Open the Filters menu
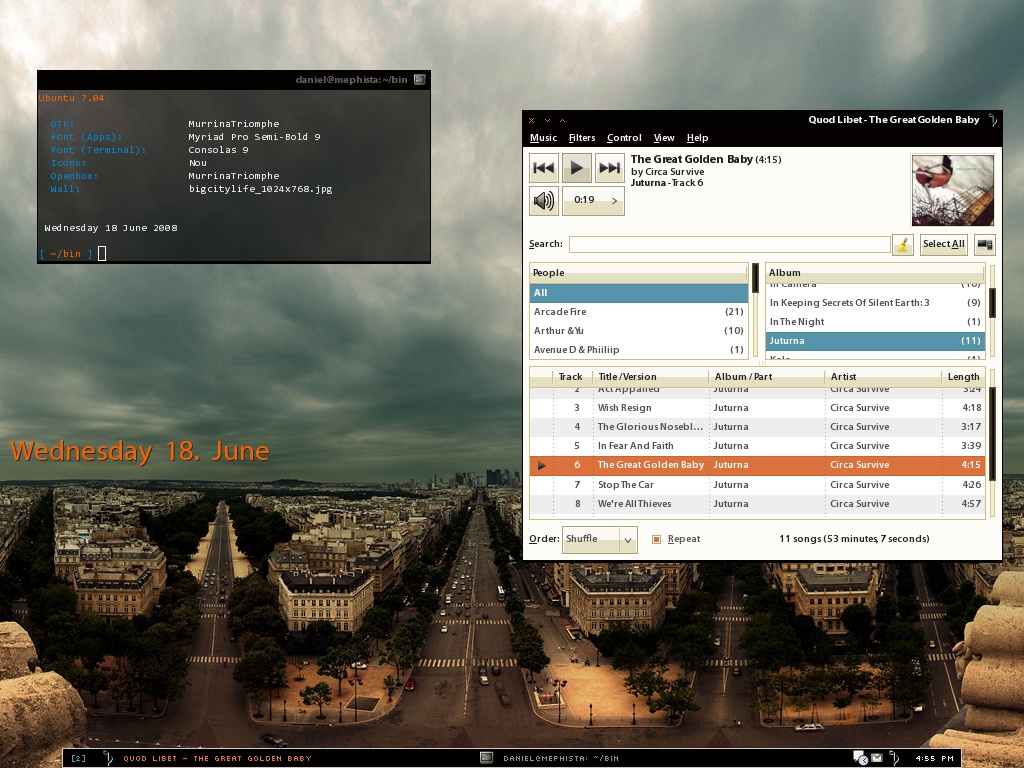 (x=582, y=138)
